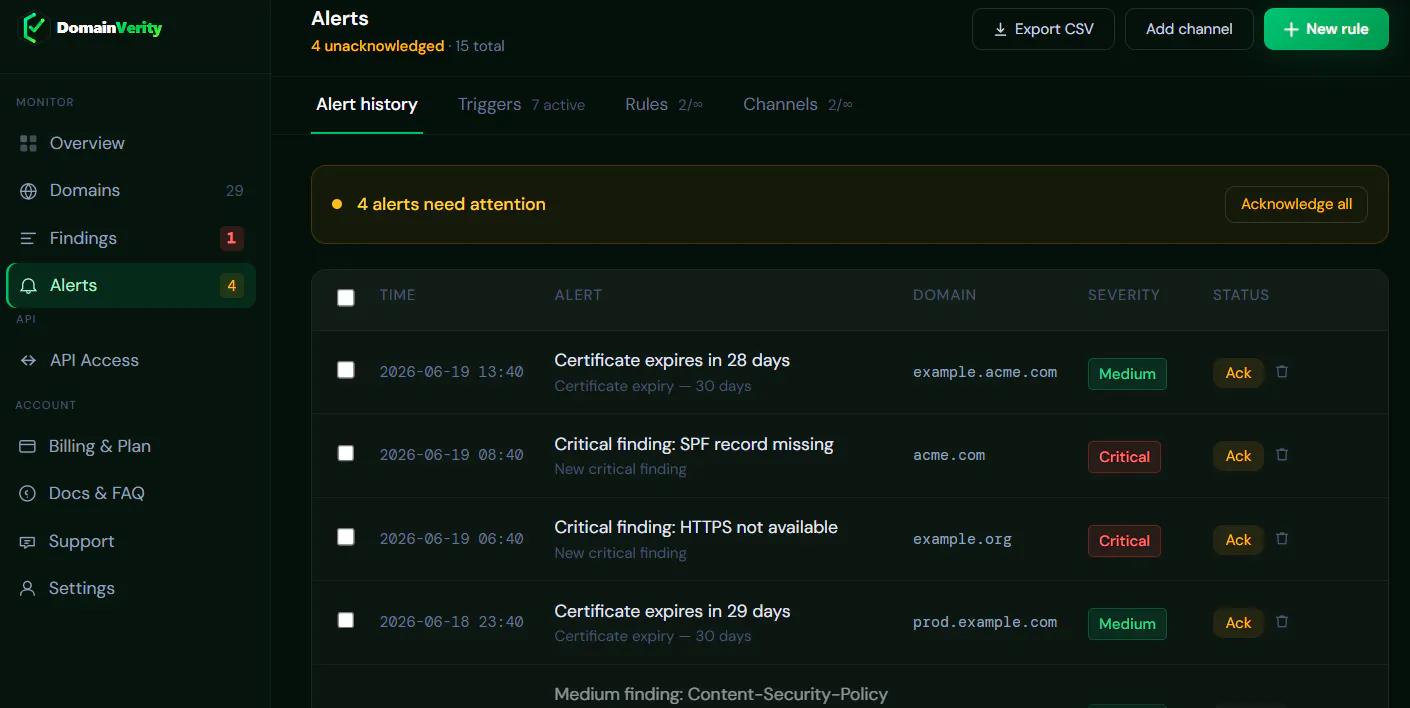
Task: Click the Medium badge for prod.example.com
Action: point(1127,624)
